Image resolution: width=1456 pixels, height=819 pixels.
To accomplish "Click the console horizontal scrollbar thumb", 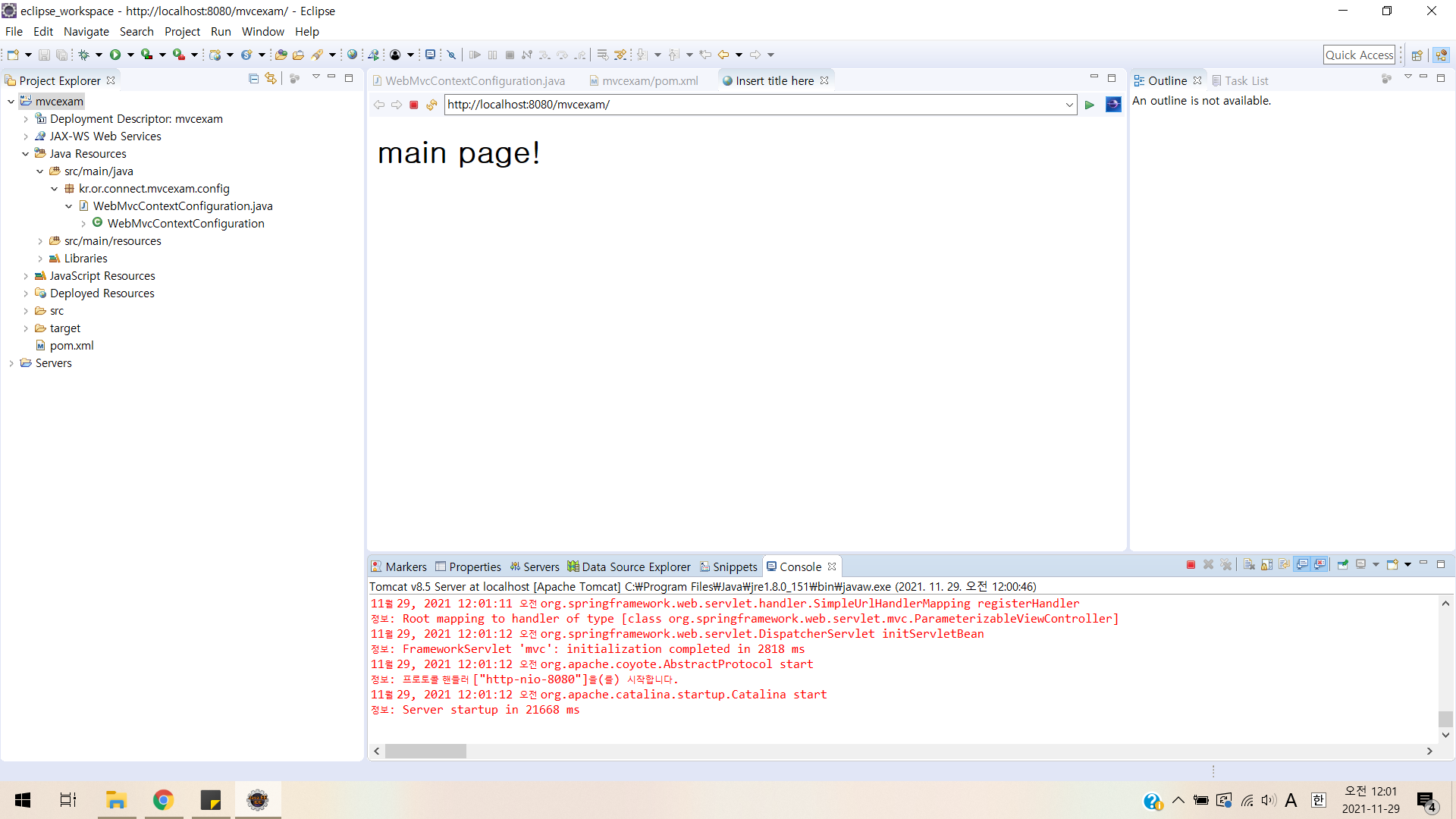I will (425, 751).
